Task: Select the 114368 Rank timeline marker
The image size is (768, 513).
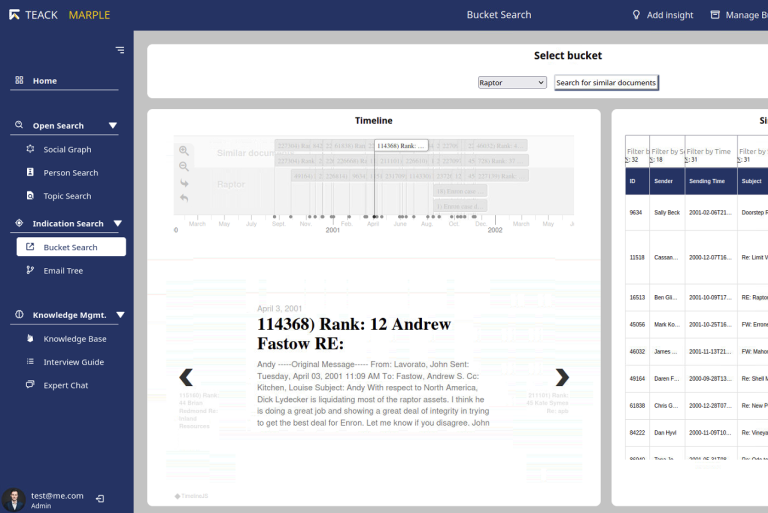Action: coord(401,146)
